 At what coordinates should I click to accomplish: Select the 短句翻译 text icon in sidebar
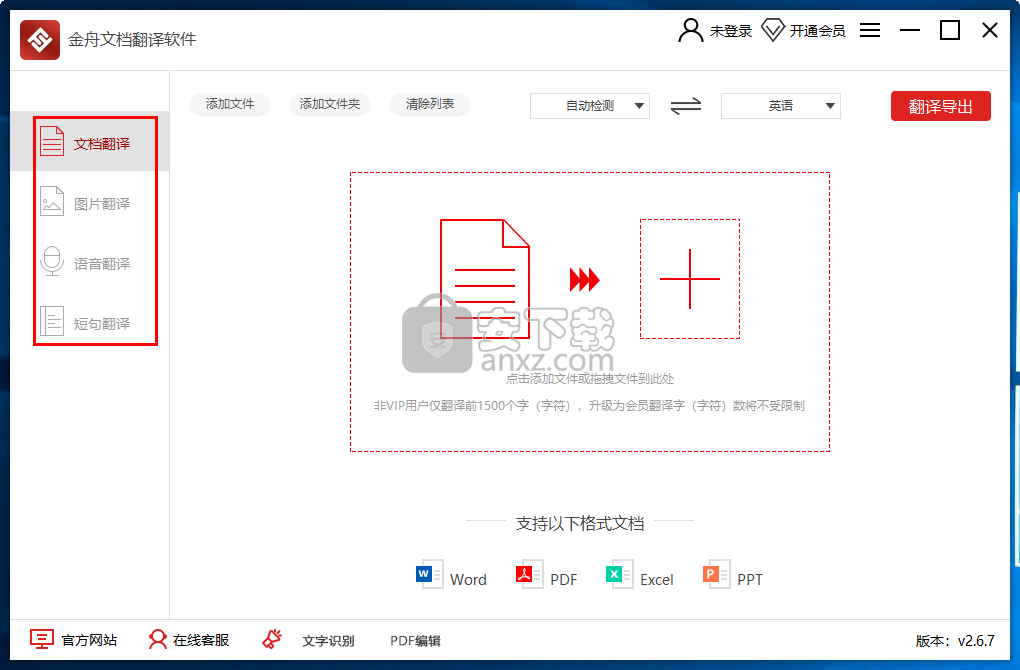coord(52,321)
